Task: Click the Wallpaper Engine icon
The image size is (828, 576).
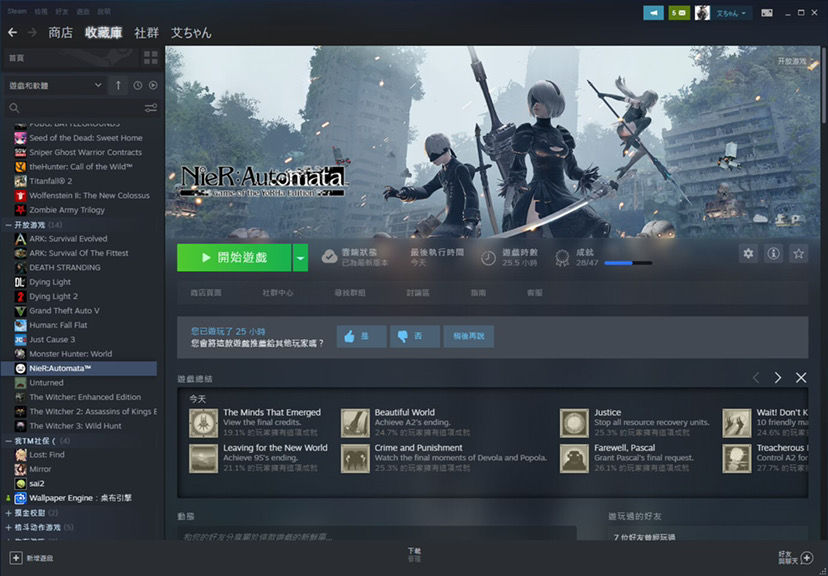Action: [20, 498]
